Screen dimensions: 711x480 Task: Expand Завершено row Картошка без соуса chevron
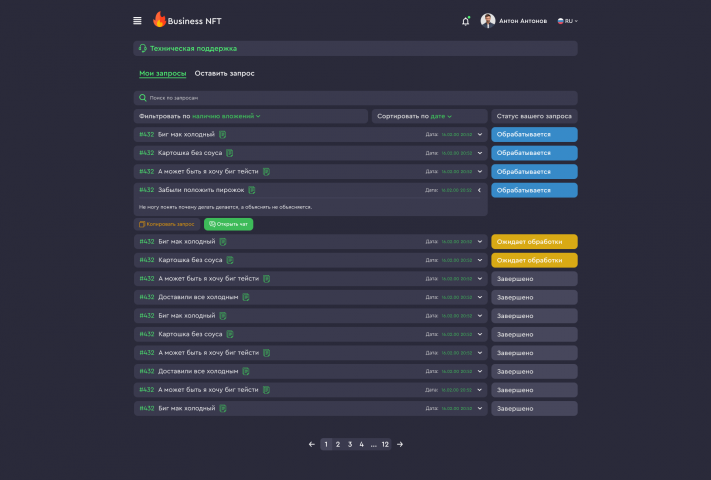[480, 334]
